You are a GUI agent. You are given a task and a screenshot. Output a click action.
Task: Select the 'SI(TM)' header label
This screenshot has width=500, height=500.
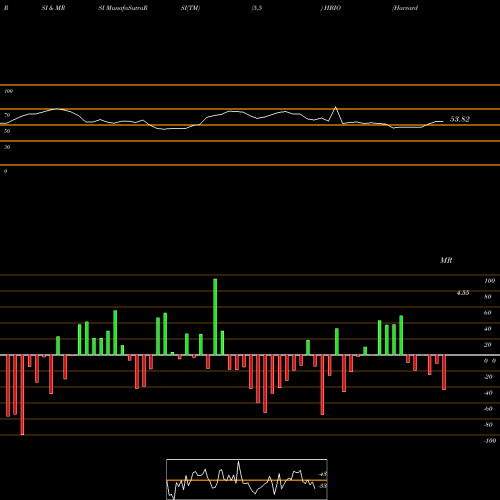[190, 8]
